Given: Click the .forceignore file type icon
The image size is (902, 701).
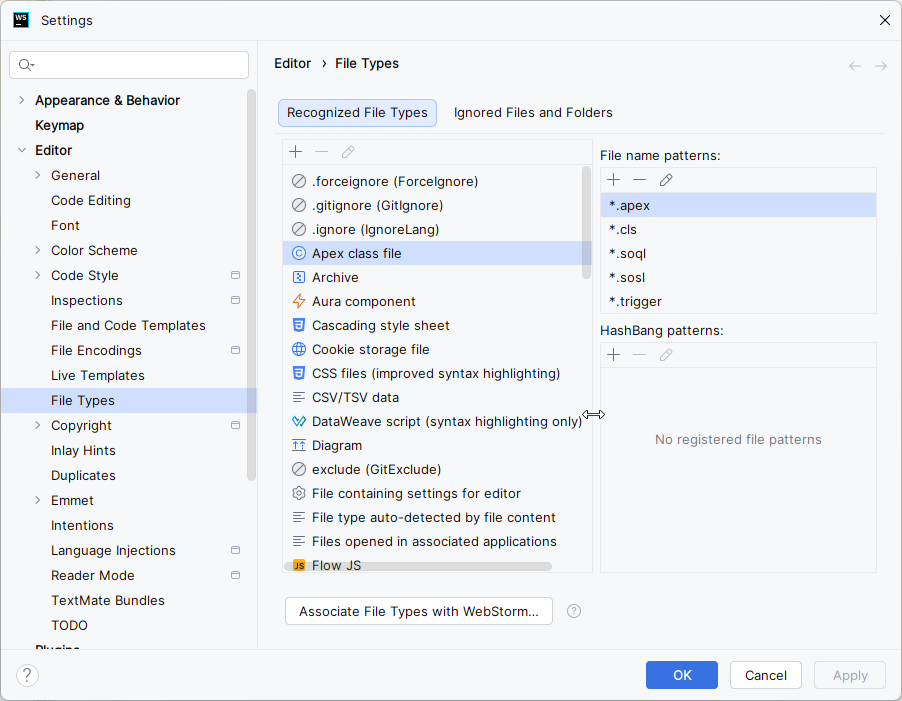Looking at the screenshot, I should click(x=299, y=181).
